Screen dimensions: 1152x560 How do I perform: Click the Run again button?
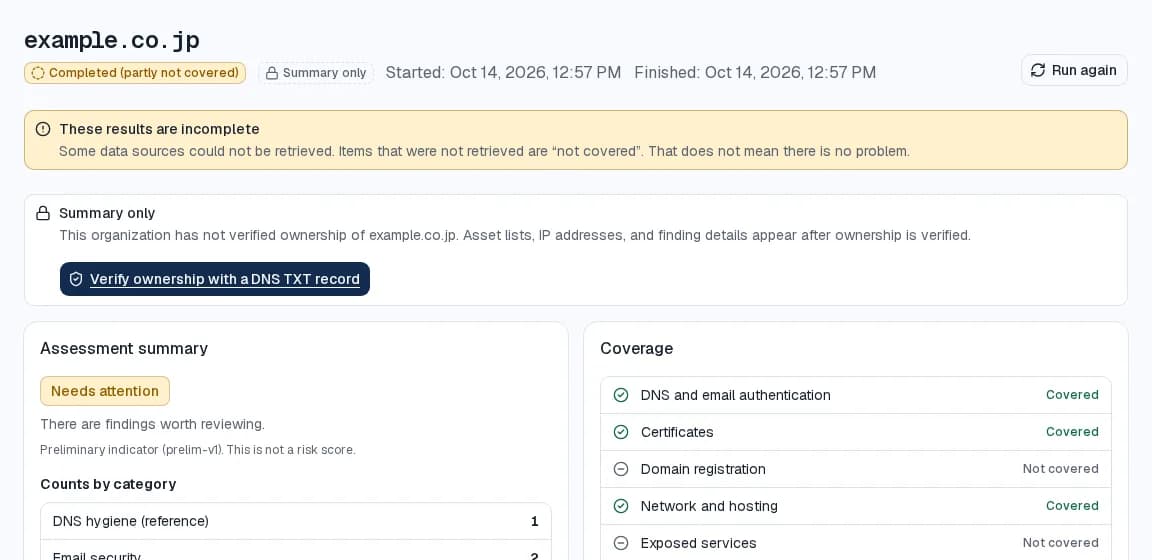pos(1074,70)
